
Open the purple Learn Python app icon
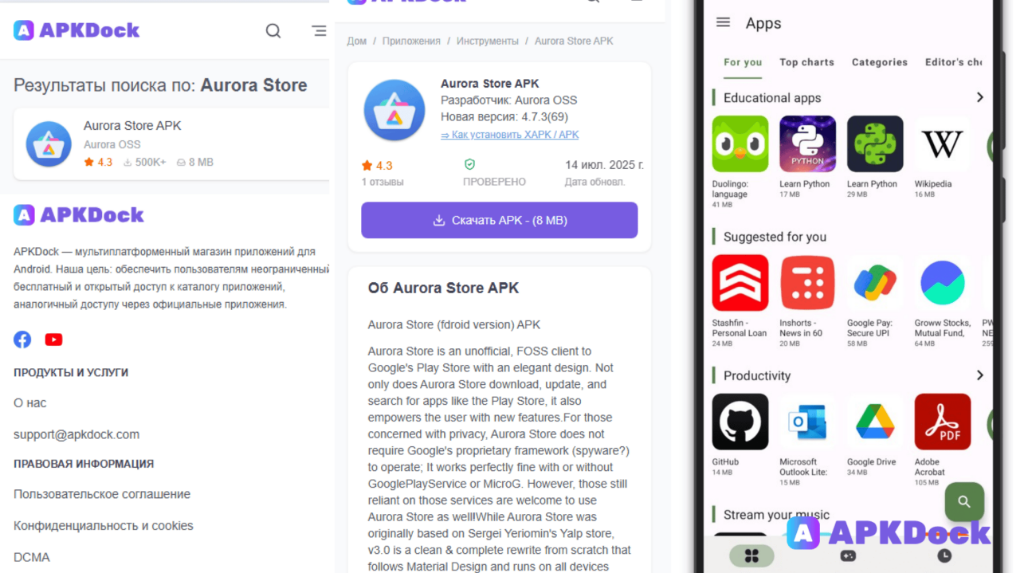point(807,144)
